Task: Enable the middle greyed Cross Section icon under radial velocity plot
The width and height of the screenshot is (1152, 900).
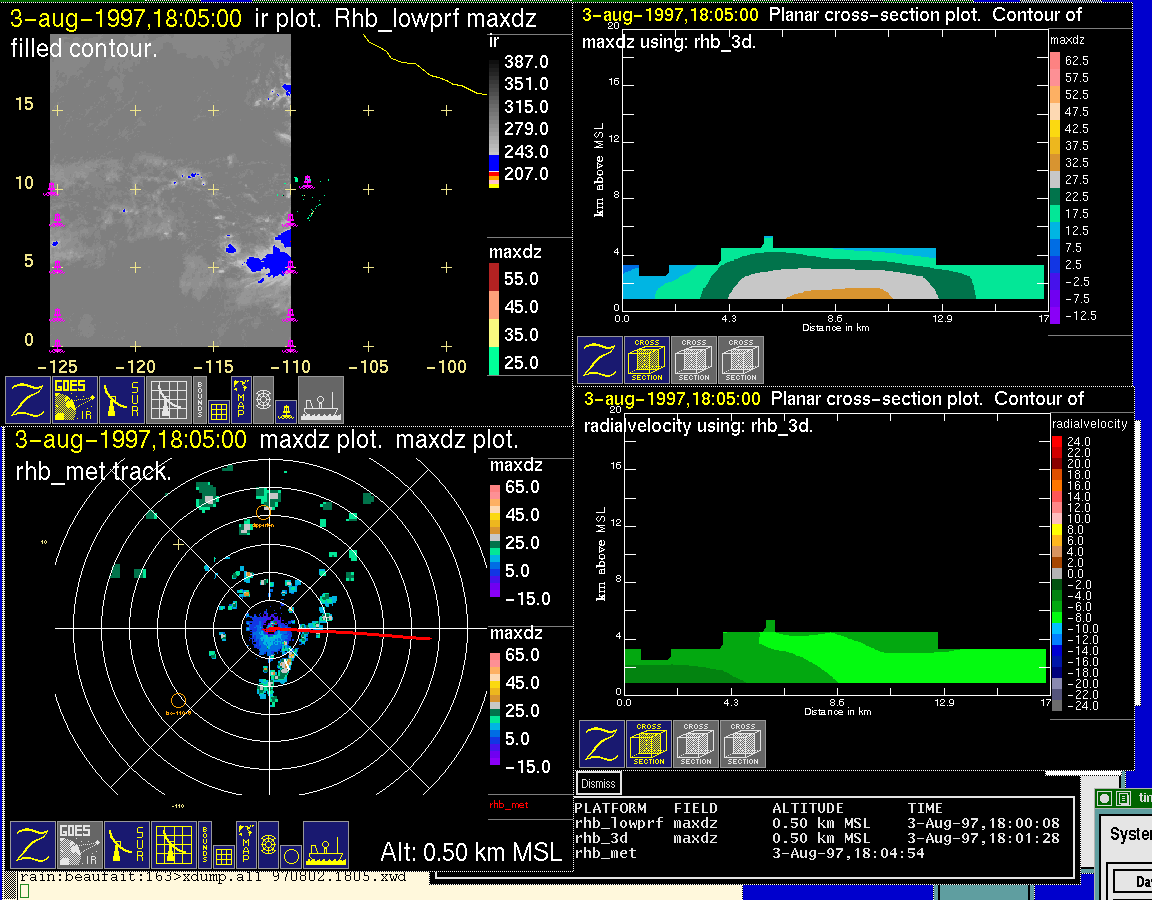Action: click(x=696, y=745)
